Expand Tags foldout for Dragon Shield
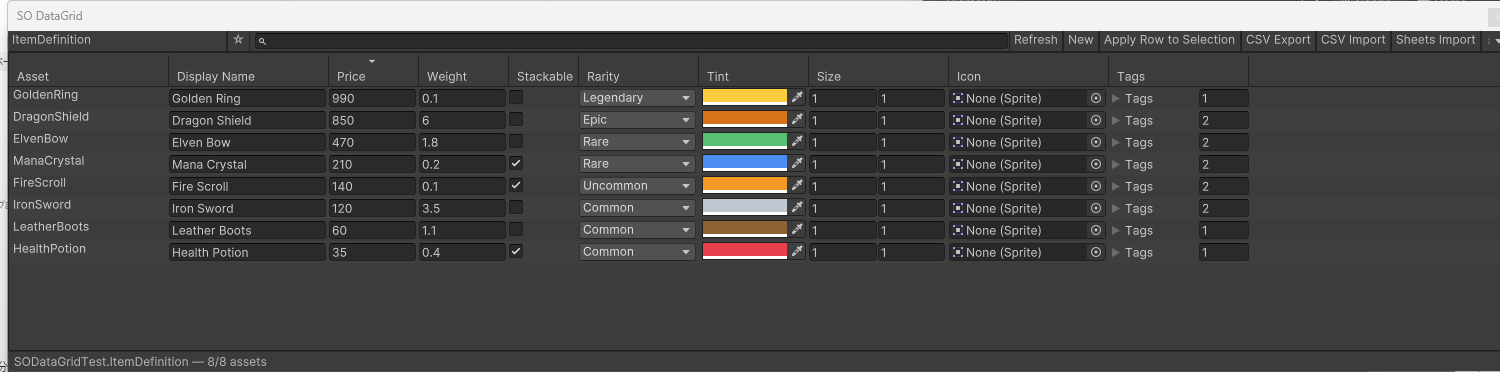The width and height of the screenshot is (1500, 372). [1116, 120]
